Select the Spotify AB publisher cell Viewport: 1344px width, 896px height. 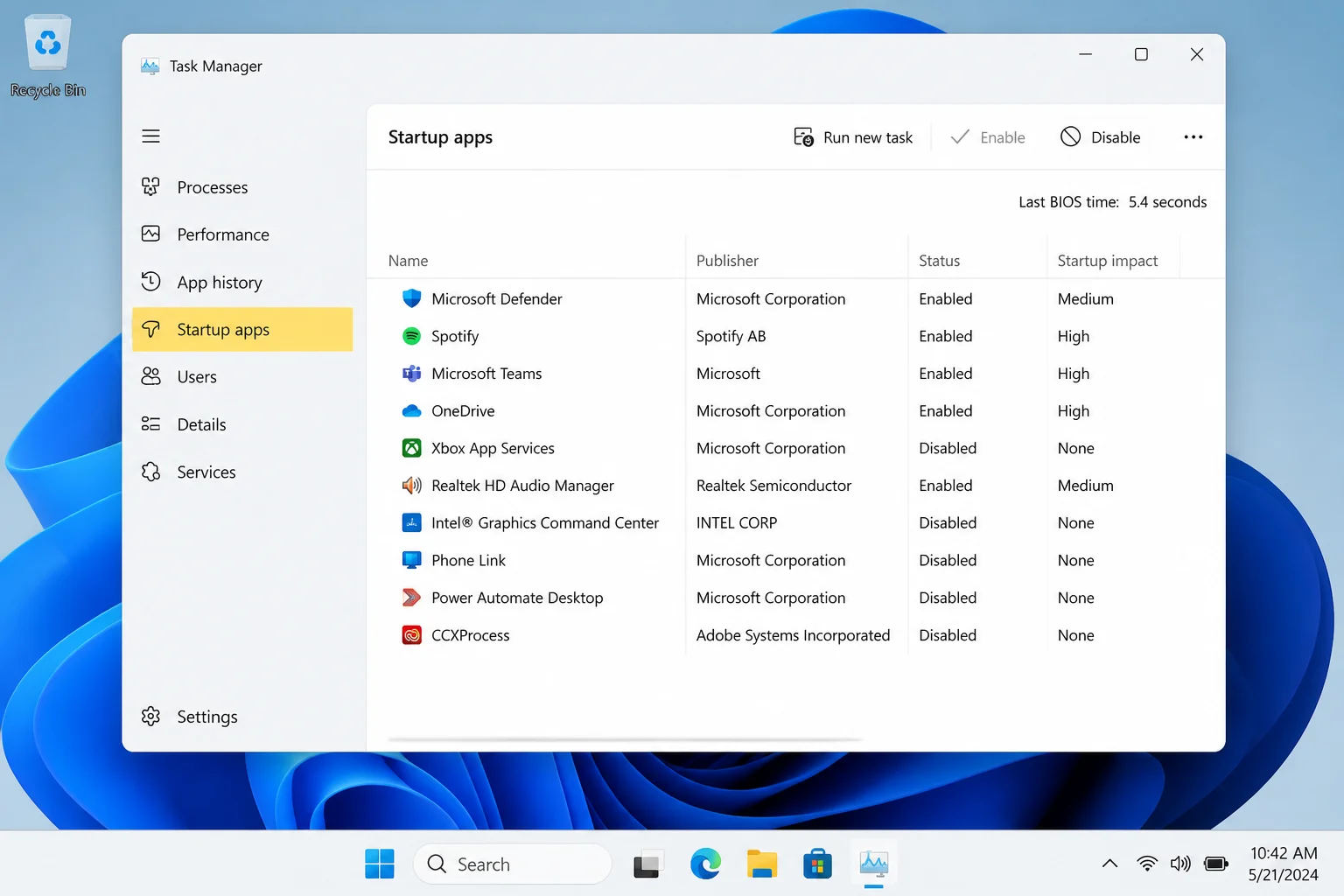point(731,336)
